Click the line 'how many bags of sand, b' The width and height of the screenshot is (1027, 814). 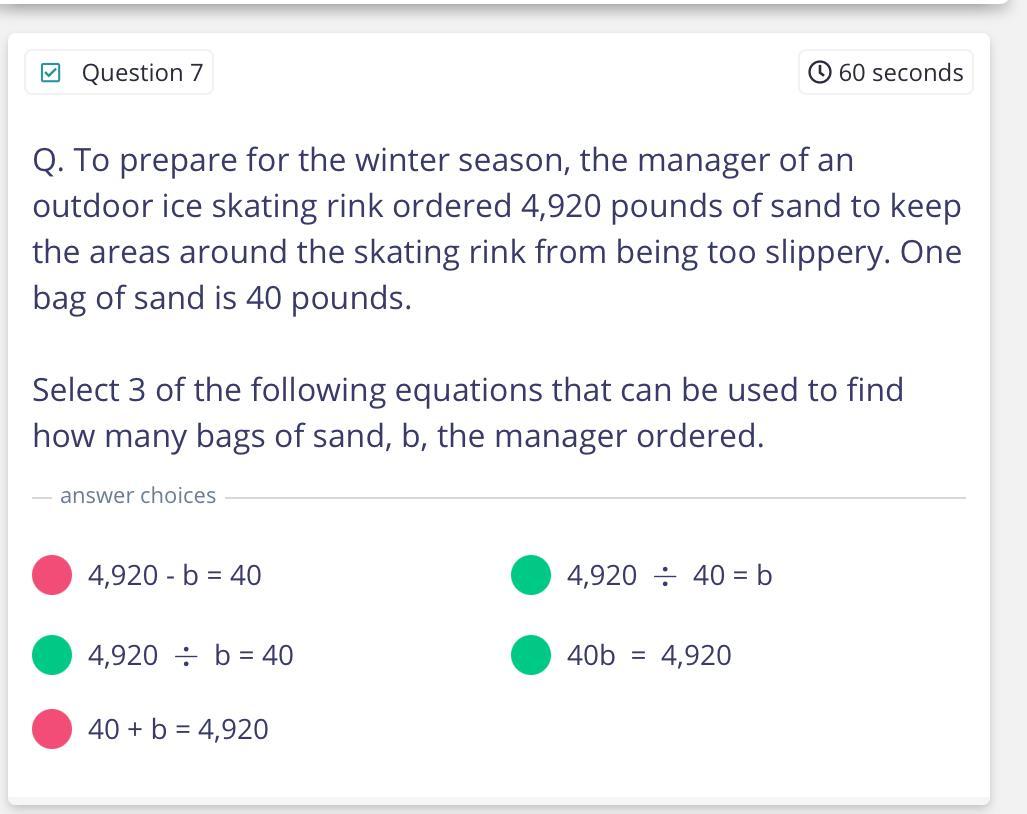tap(398, 436)
